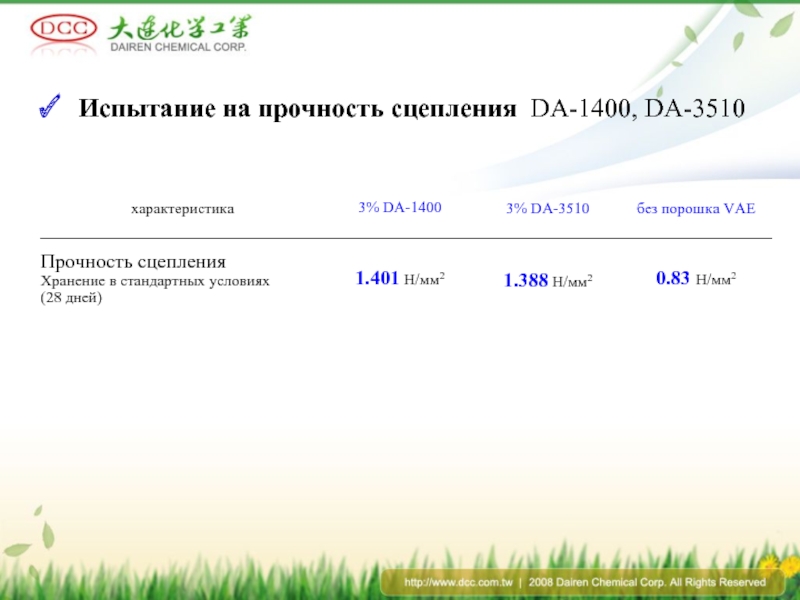Select the 1.388 Н/мм² value
This screenshot has height=600, width=800.
click(x=548, y=282)
